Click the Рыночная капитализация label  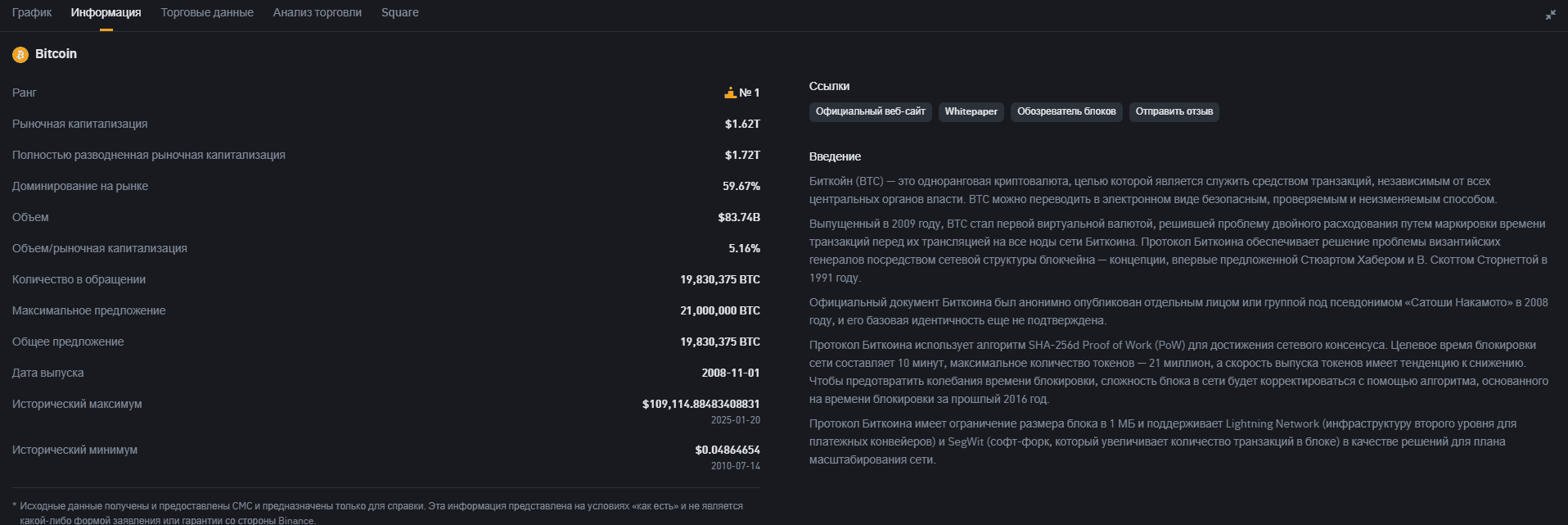tap(80, 124)
